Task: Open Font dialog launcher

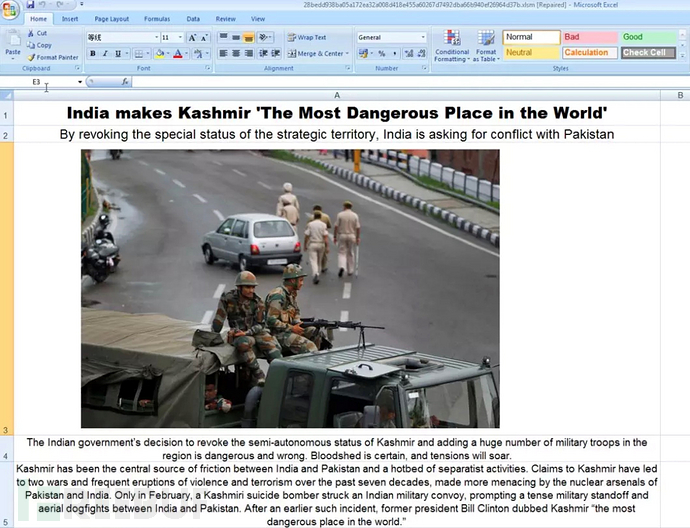Action: [208, 68]
